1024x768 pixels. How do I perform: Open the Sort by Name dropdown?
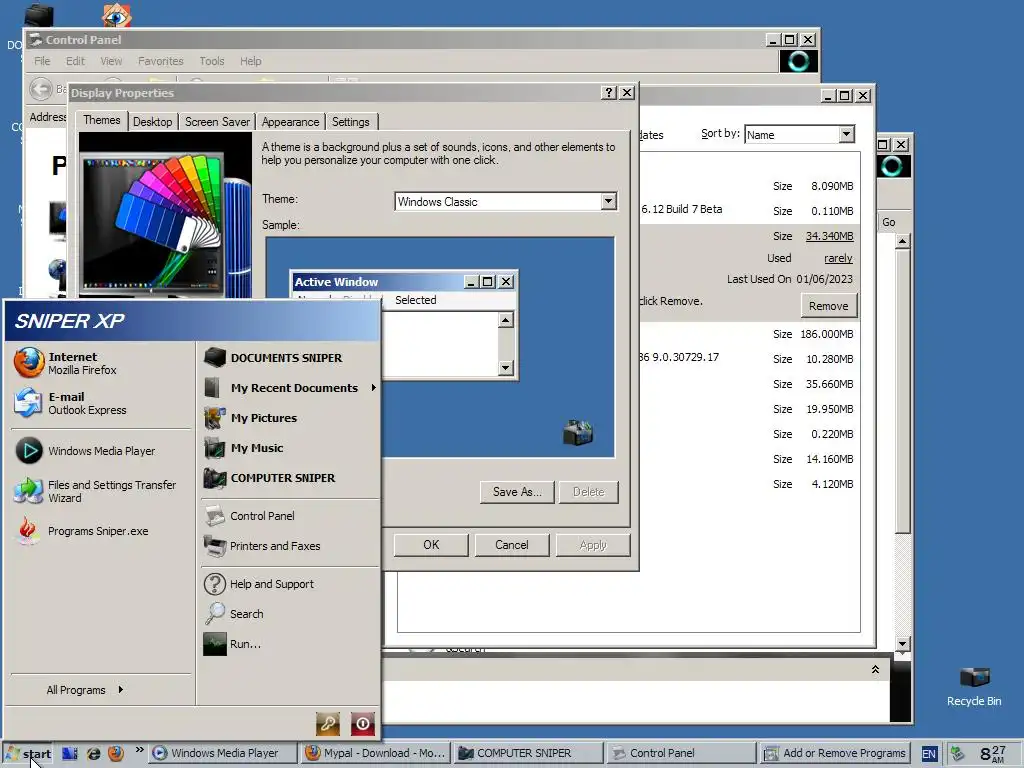[846, 134]
